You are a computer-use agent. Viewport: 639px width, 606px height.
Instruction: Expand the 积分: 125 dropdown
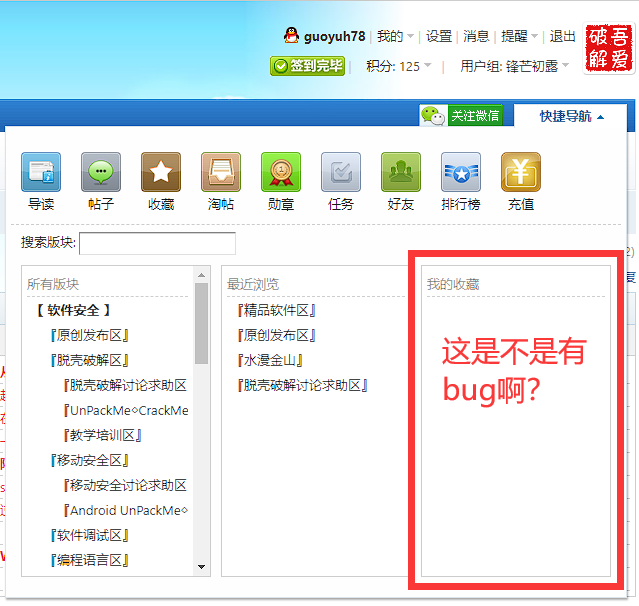point(399,66)
